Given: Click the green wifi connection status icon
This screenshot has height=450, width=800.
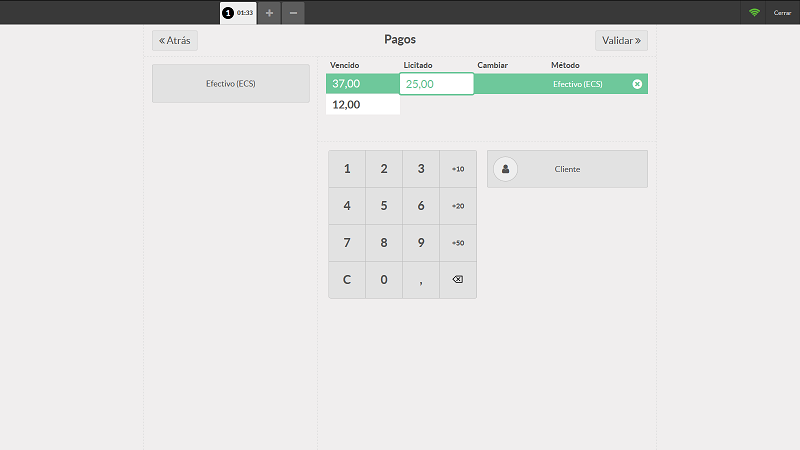Looking at the screenshot, I should (754, 13).
